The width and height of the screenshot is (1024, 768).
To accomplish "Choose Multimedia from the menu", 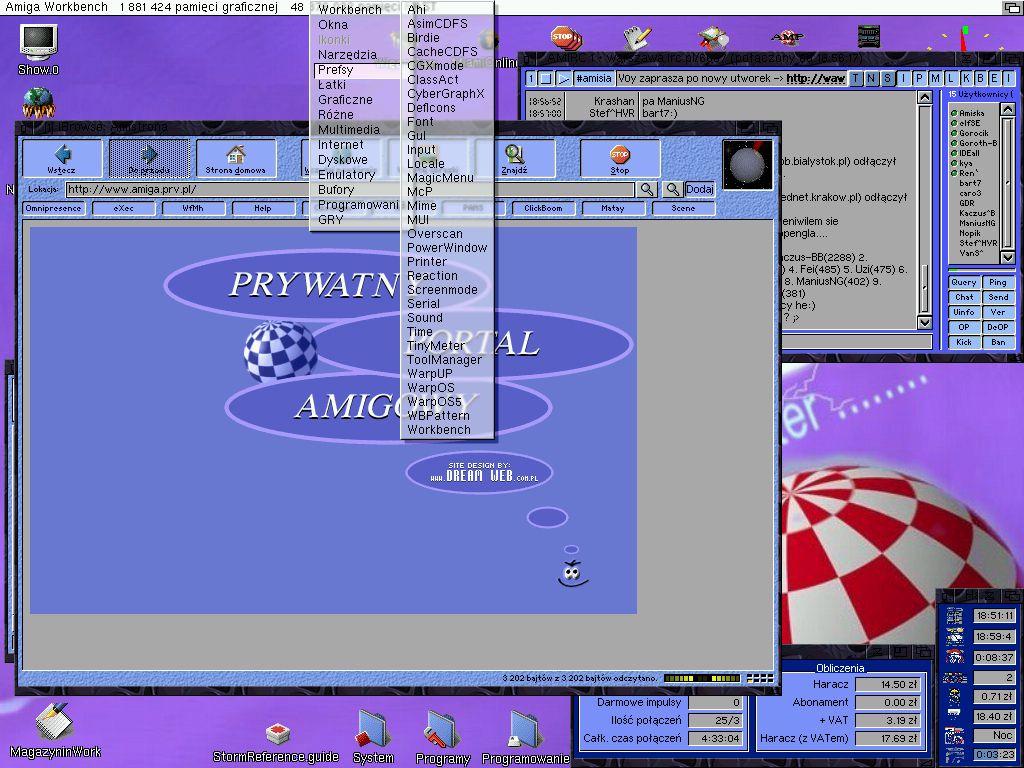I will [x=349, y=129].
